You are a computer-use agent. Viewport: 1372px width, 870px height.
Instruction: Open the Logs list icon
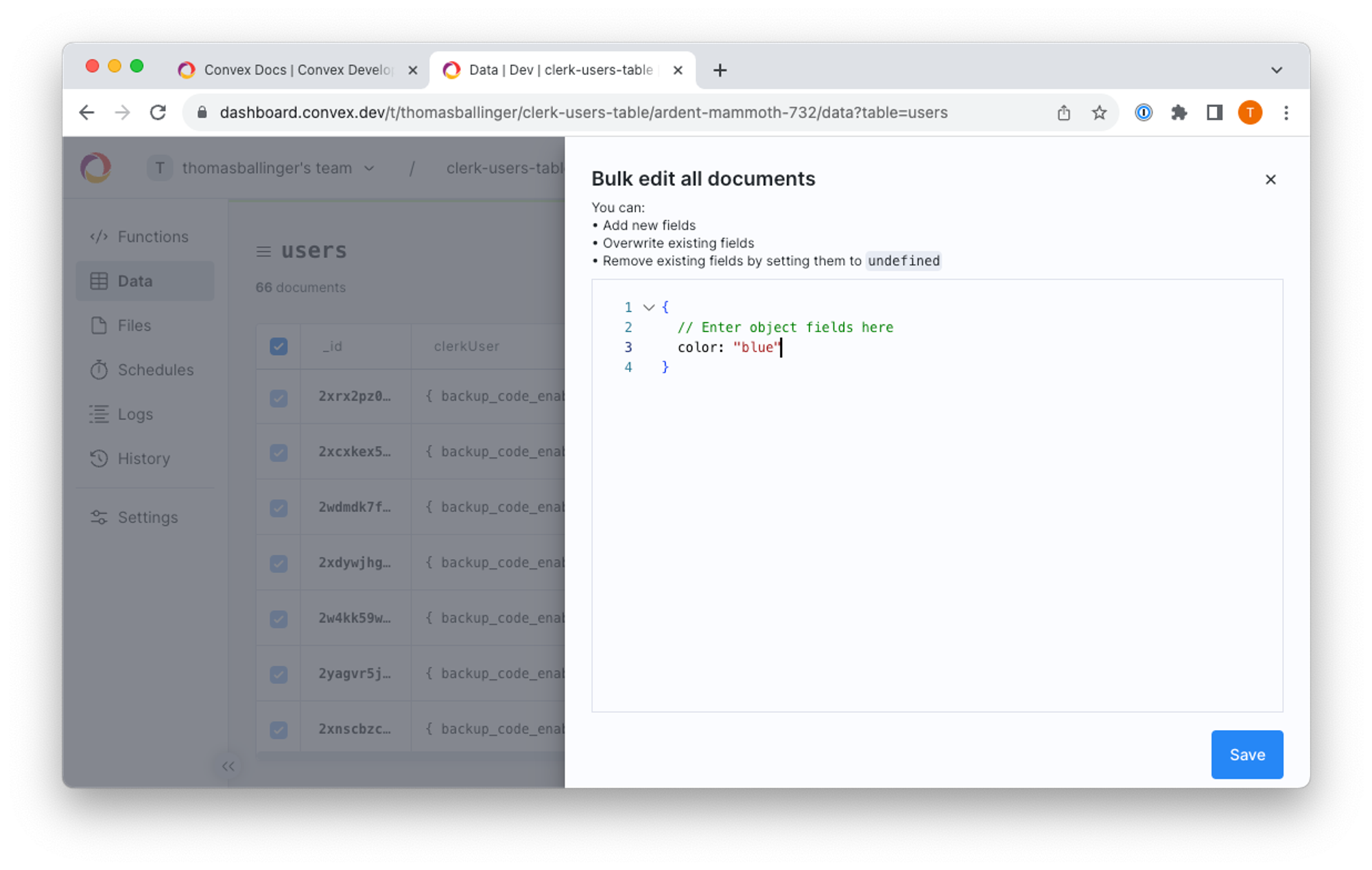pyautogui.click(x=99, y=414)
